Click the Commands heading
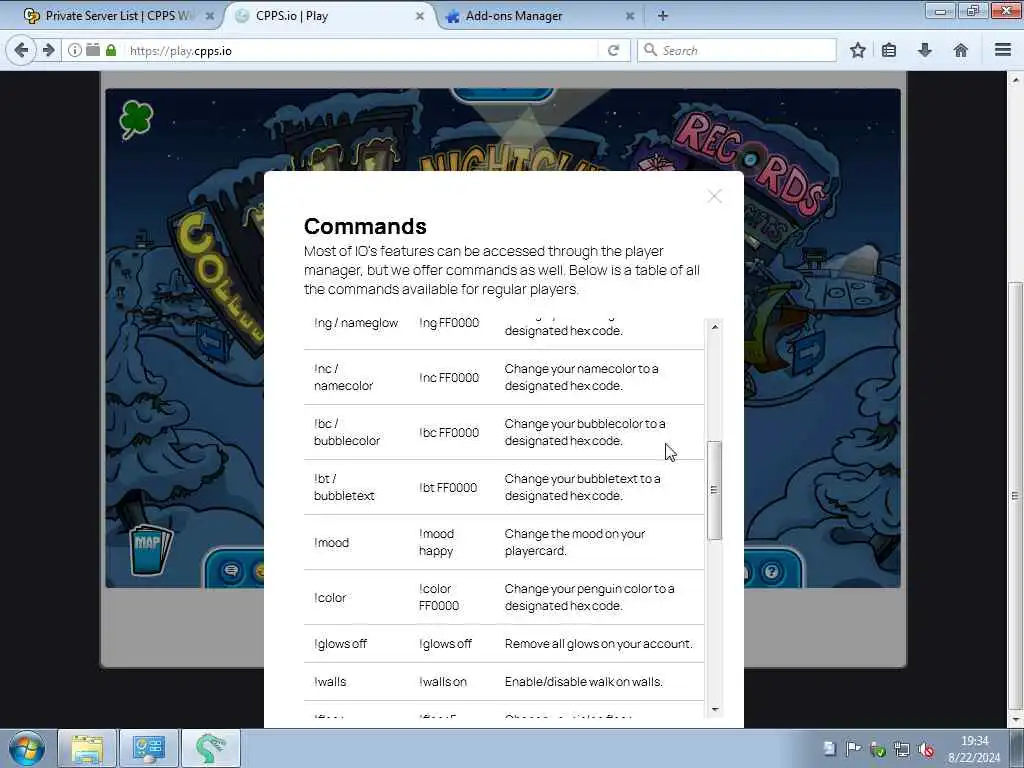The image size is (1024, 768). point(365,226)
